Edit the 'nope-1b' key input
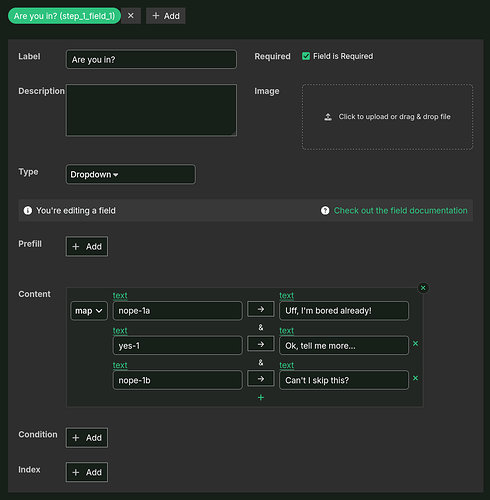This screenshot has width=490, height=500. click(177, 380)
